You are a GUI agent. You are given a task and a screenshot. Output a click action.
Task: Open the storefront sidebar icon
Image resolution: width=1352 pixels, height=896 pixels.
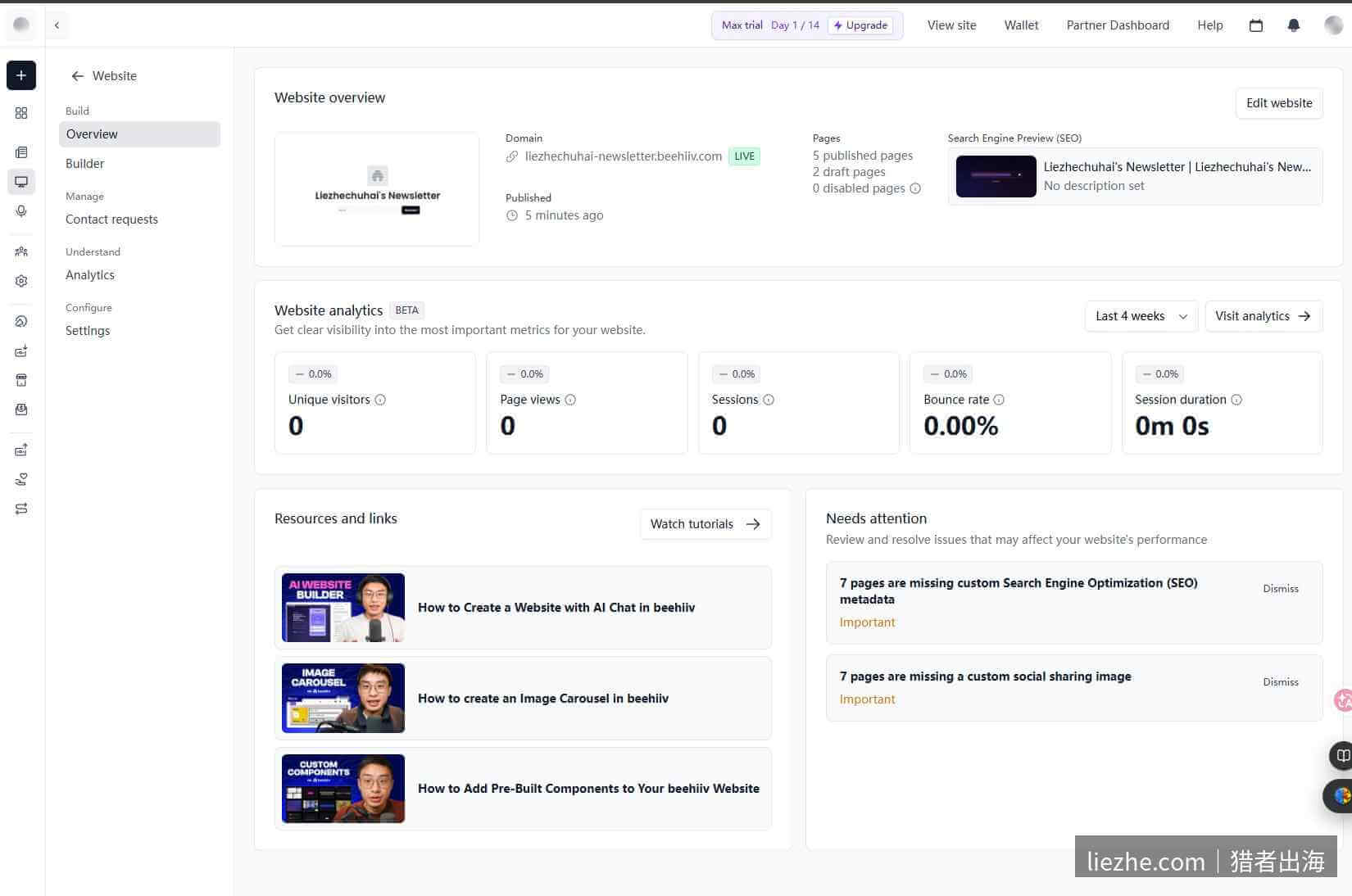[x=21, y=380]
